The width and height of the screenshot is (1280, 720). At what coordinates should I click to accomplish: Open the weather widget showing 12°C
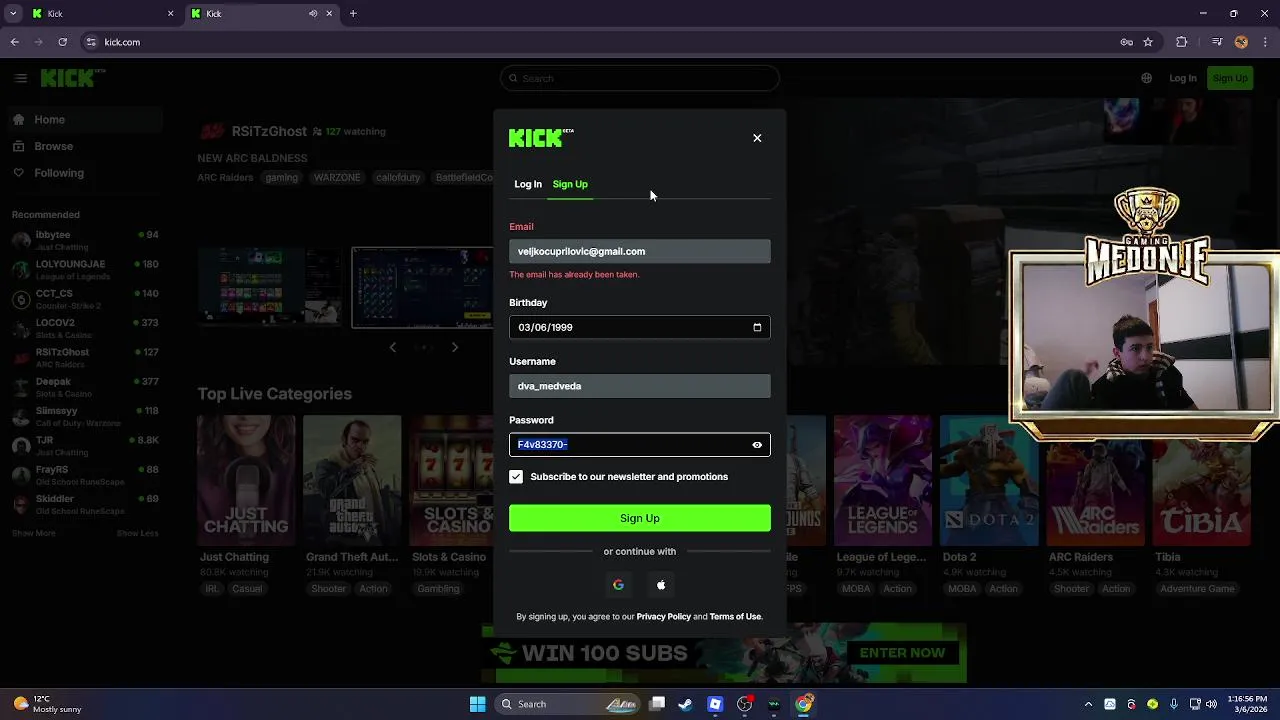[x=48, y=704]
